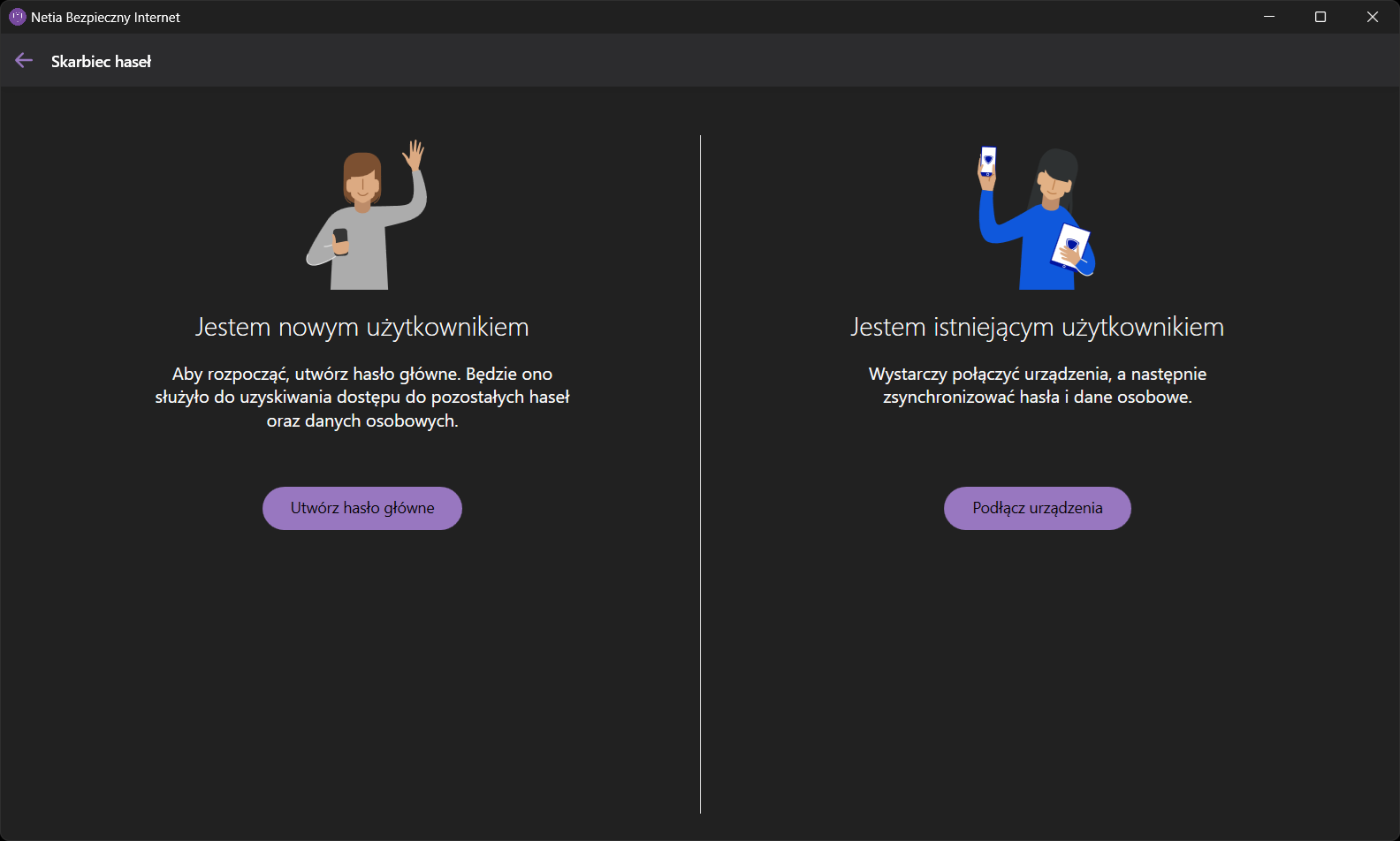Click the master password description text

pyautogui.click(x=361, y=398)
